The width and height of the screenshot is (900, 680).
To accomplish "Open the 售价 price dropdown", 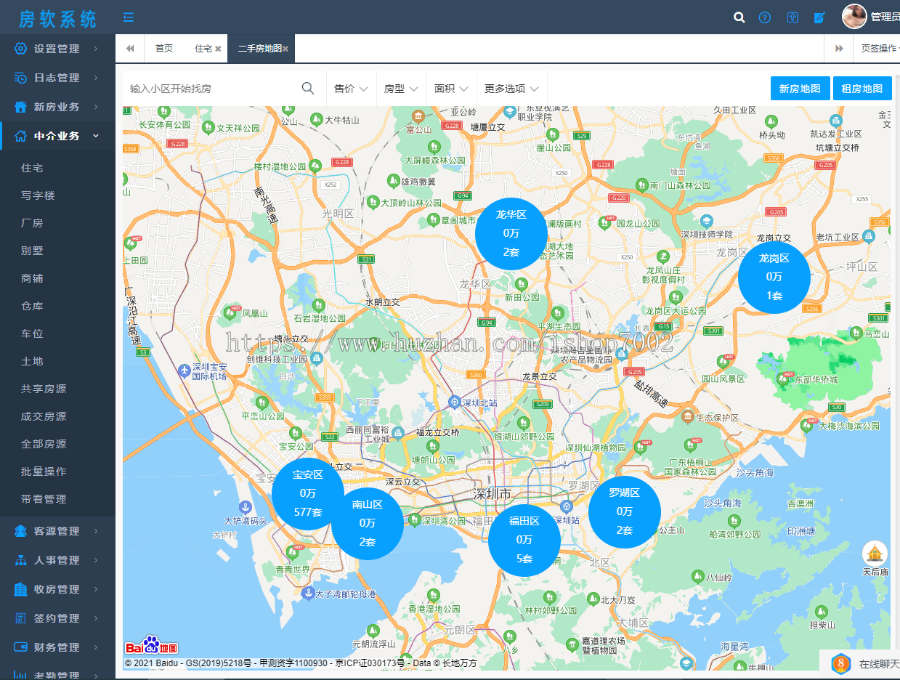I will point(351,88).
